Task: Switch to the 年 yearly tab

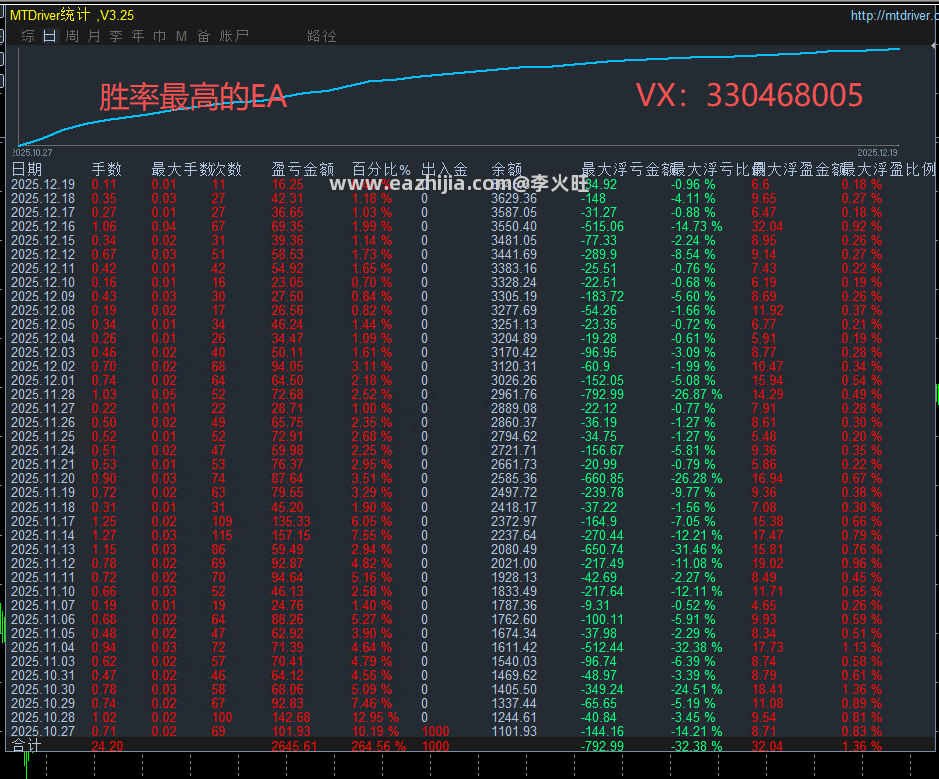Action: click(138, 36)
